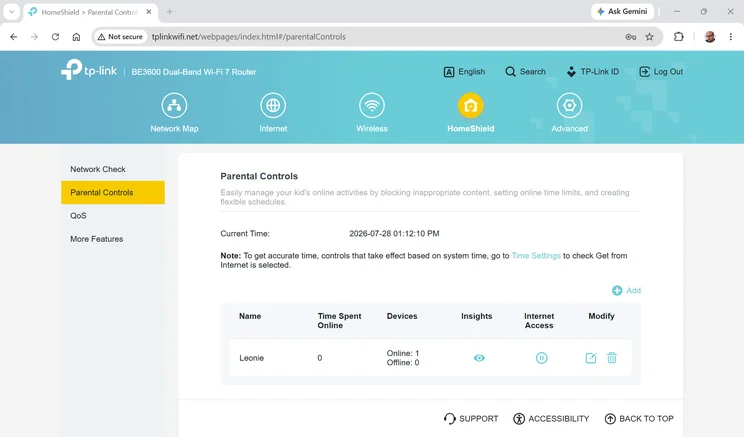Viewport: 744px width, 437px height.
Task: Click the Time Spent Online column header
Action: 339,321
